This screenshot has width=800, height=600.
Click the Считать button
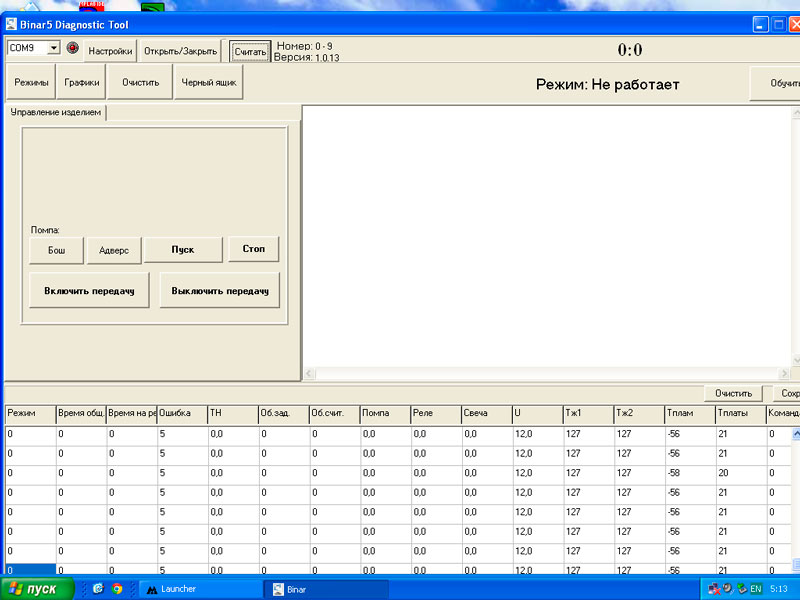coord(250,52)
